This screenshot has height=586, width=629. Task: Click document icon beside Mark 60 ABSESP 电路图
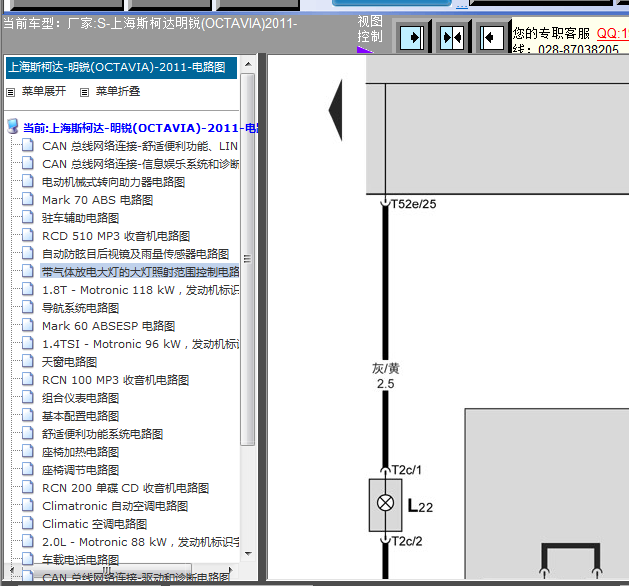point(28,325)
